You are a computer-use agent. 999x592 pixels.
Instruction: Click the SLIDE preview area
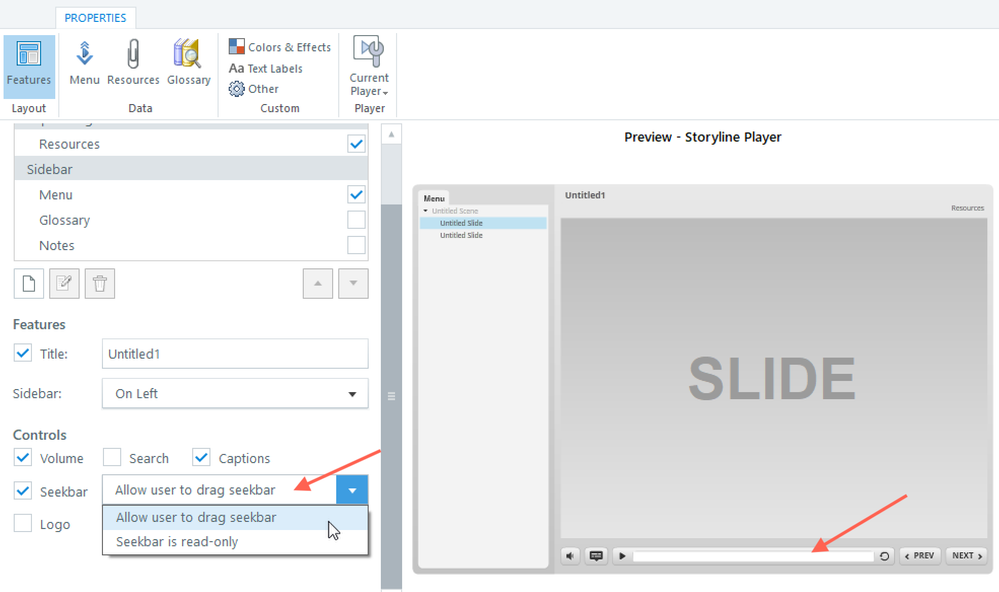click(773, 379)
